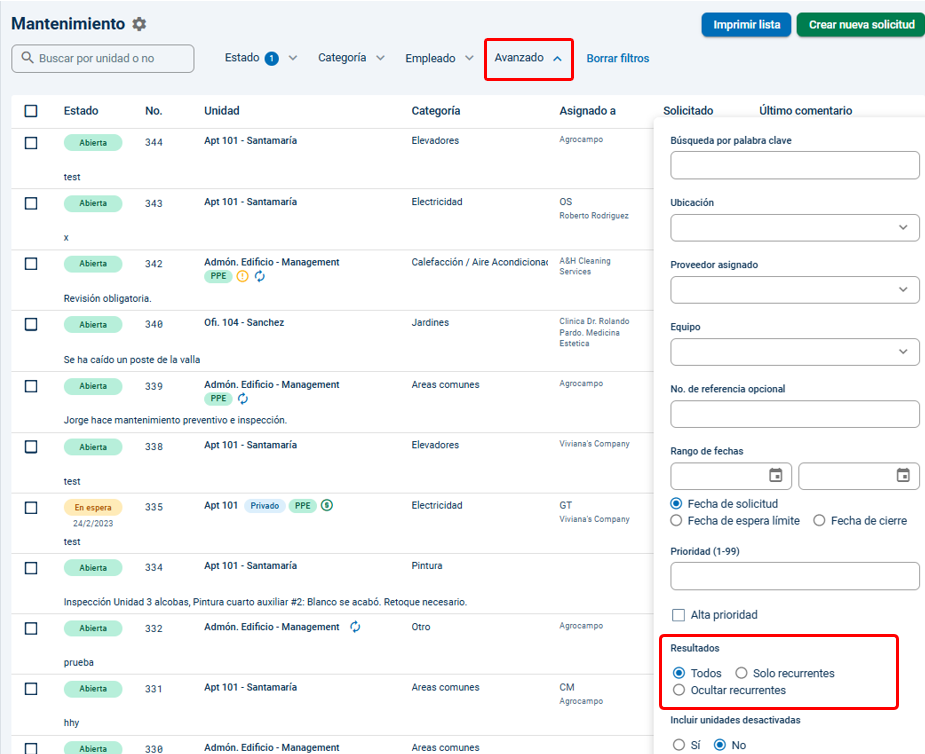
Task: Click En espera status badge
Action: tap(93, 507)
